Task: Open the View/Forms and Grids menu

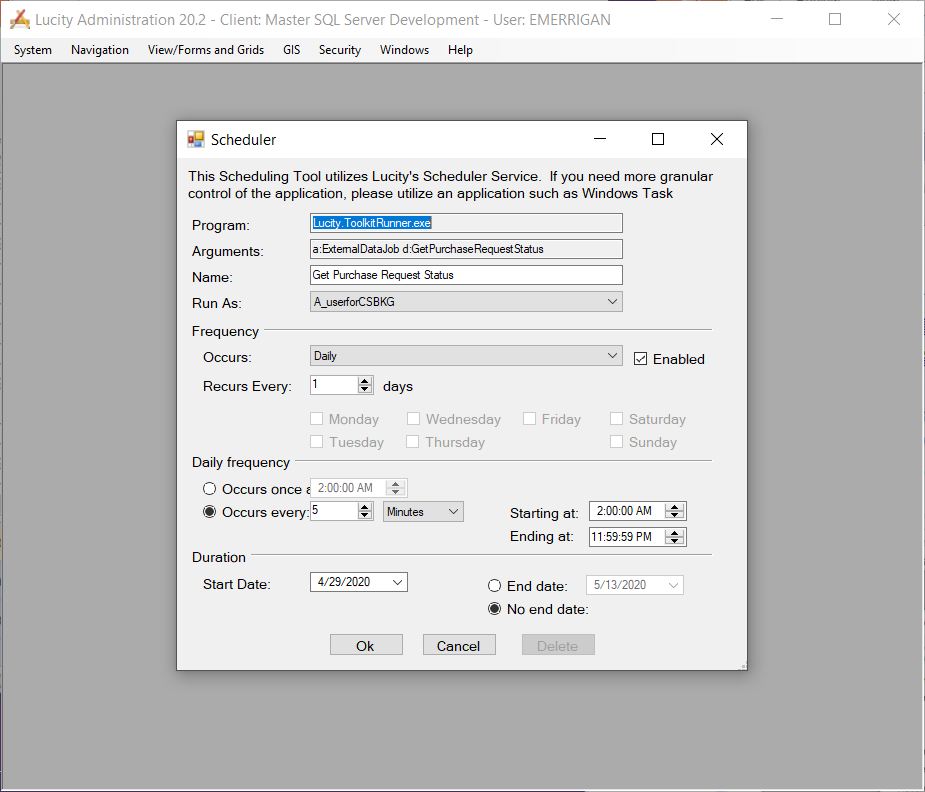Action: 206,50
